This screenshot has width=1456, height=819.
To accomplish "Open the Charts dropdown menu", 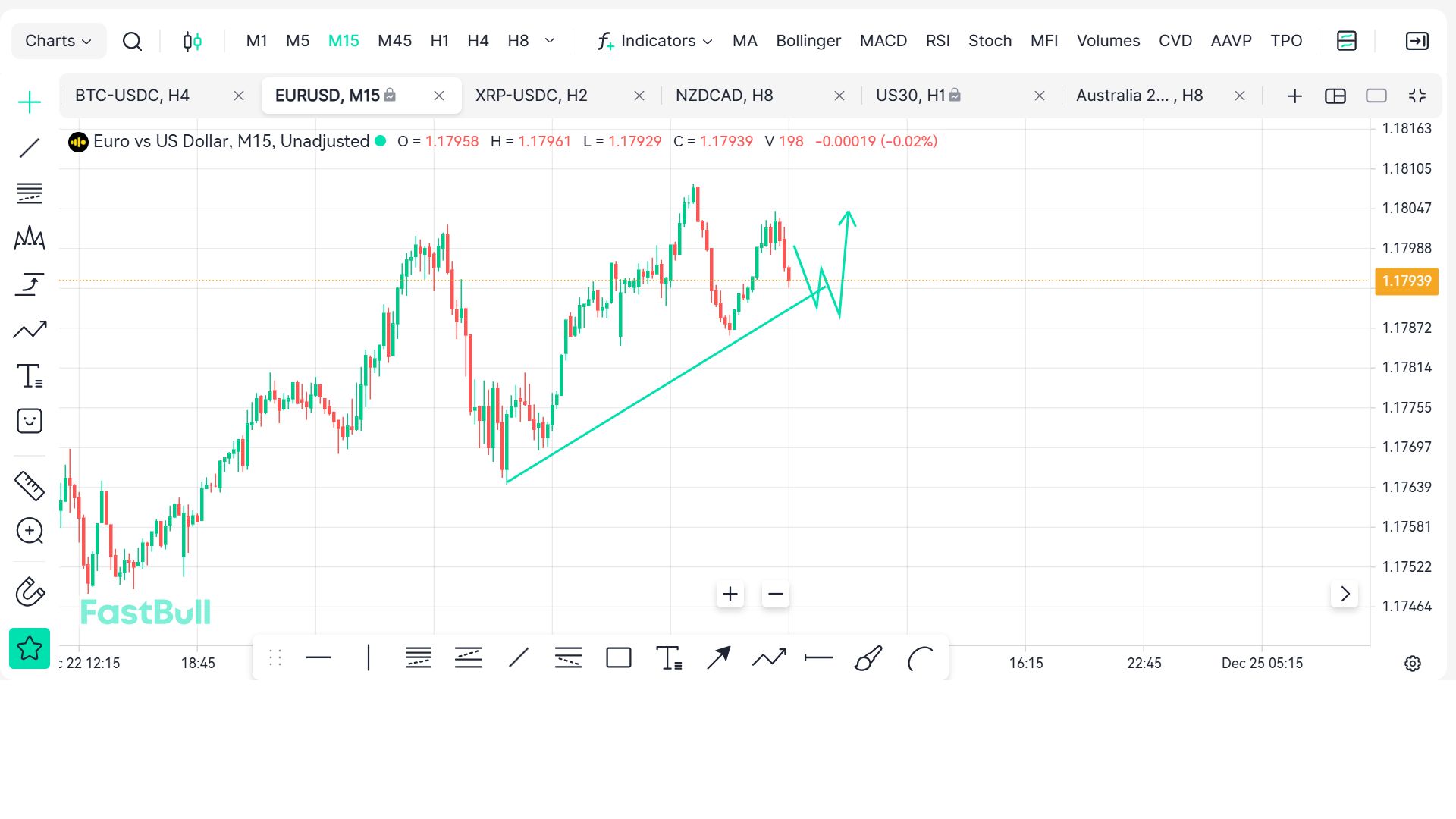I will (x=58, y=41).
